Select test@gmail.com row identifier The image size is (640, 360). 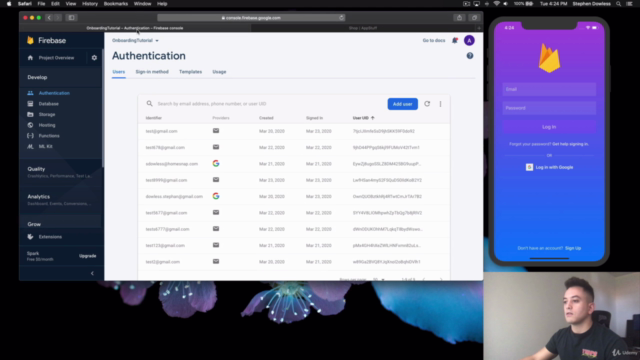162,131
